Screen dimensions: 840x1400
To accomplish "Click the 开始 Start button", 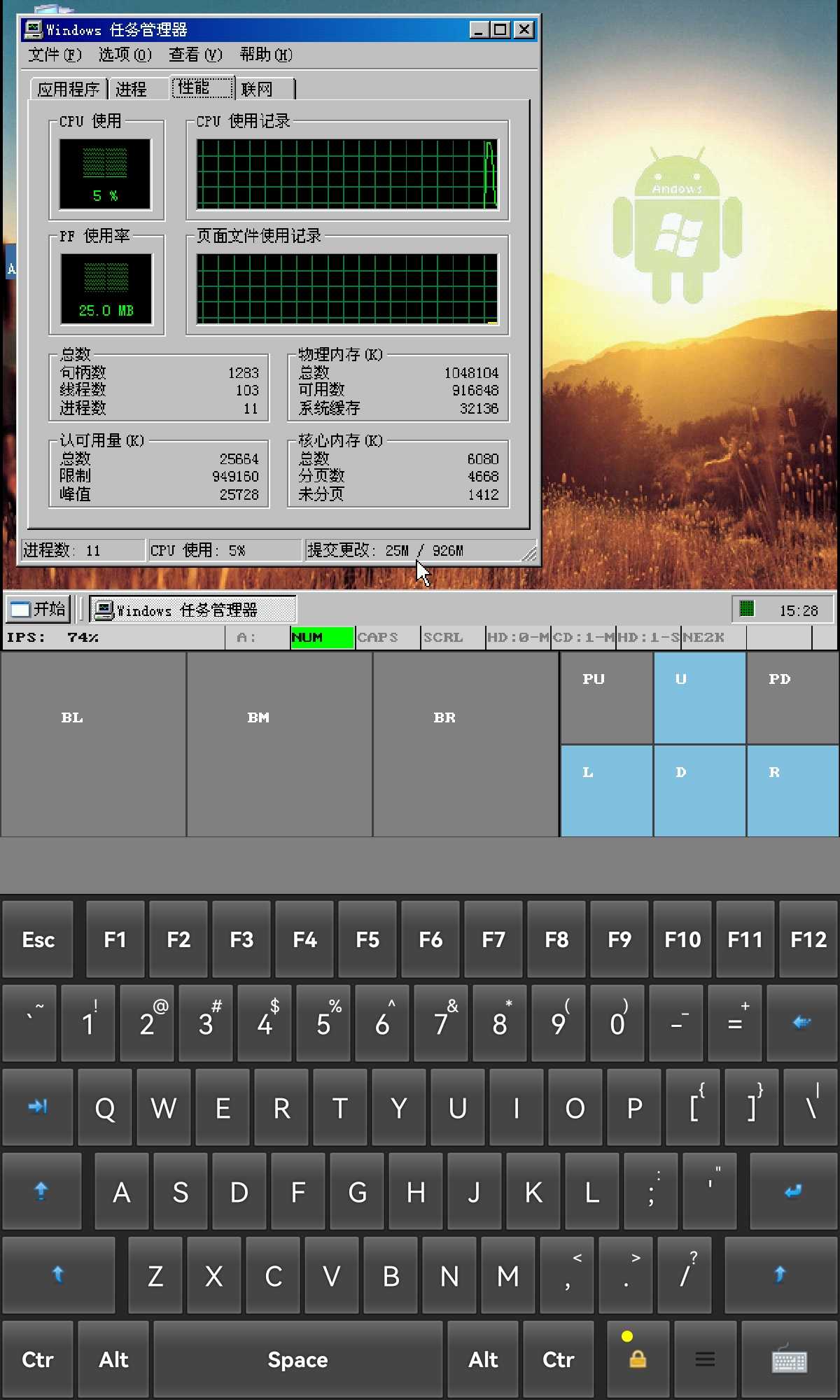I will 39,609.
